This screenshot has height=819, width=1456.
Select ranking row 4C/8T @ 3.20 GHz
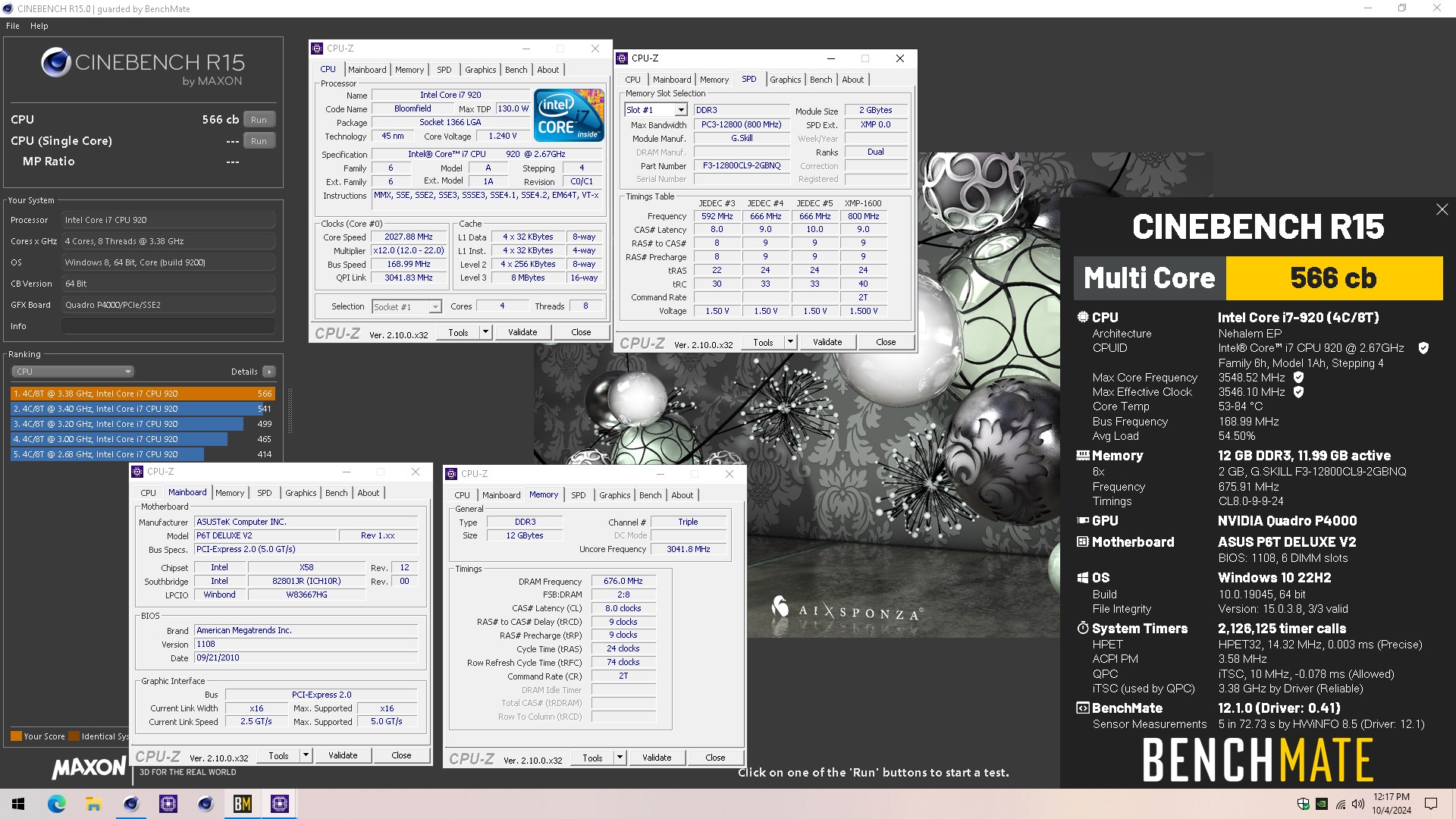(143, 424)
